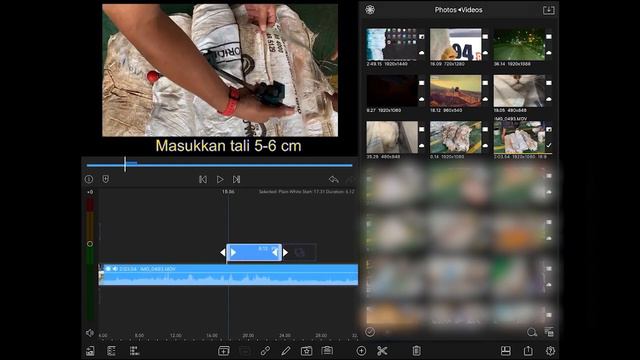Open the clipboard toolbox icon
Screen dimensions: 640x360
327,351
